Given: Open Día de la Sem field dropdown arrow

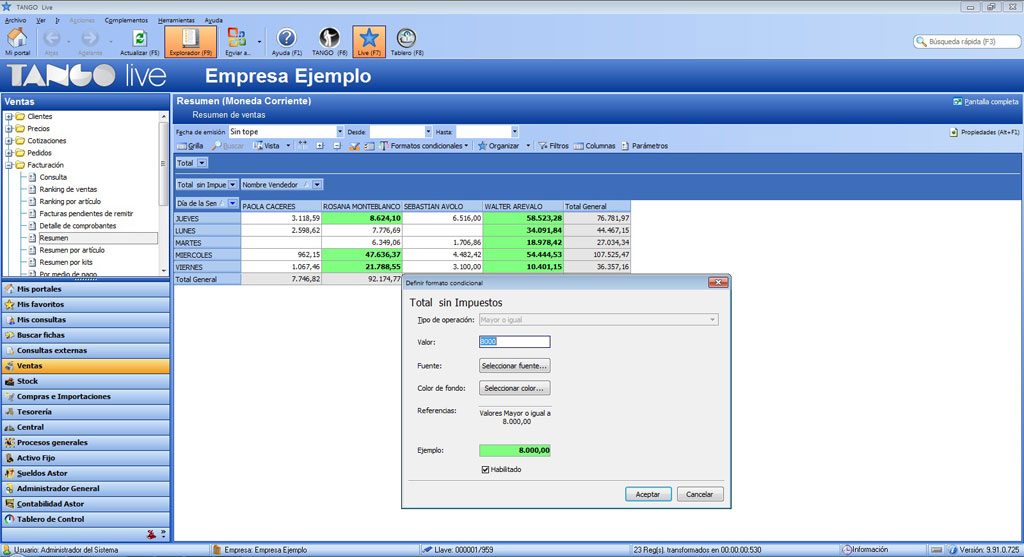Looking at the screenshot, I should point(232,204).
